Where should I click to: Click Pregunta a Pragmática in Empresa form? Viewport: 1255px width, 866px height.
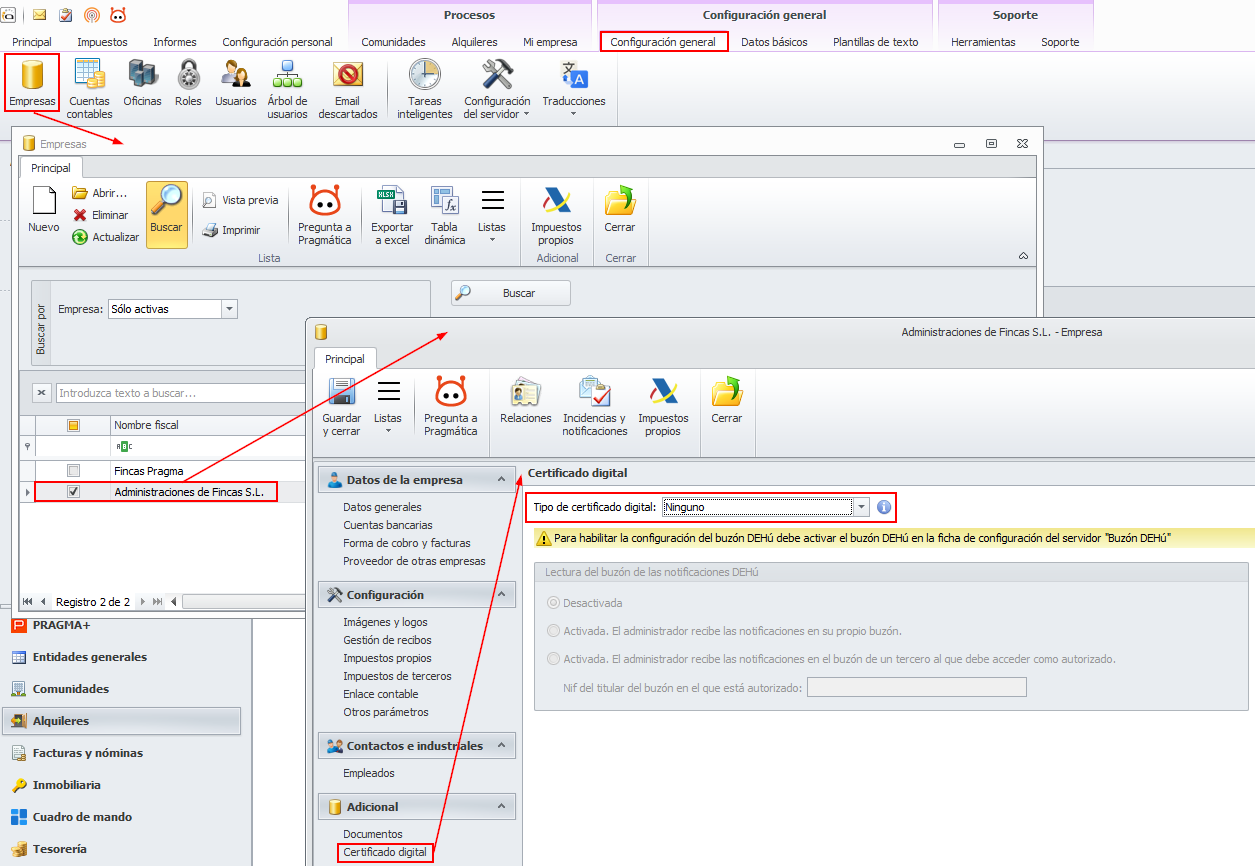[451, 407]
